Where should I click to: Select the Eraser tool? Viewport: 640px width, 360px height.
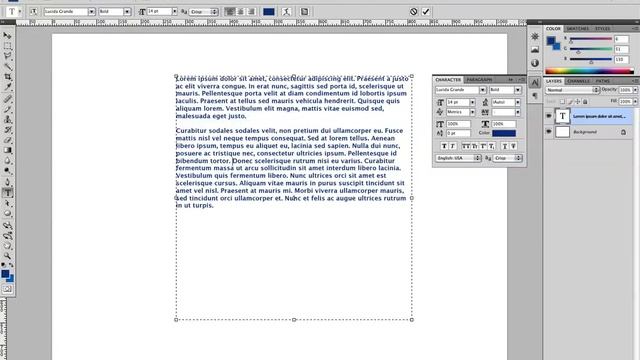point(7,140)
